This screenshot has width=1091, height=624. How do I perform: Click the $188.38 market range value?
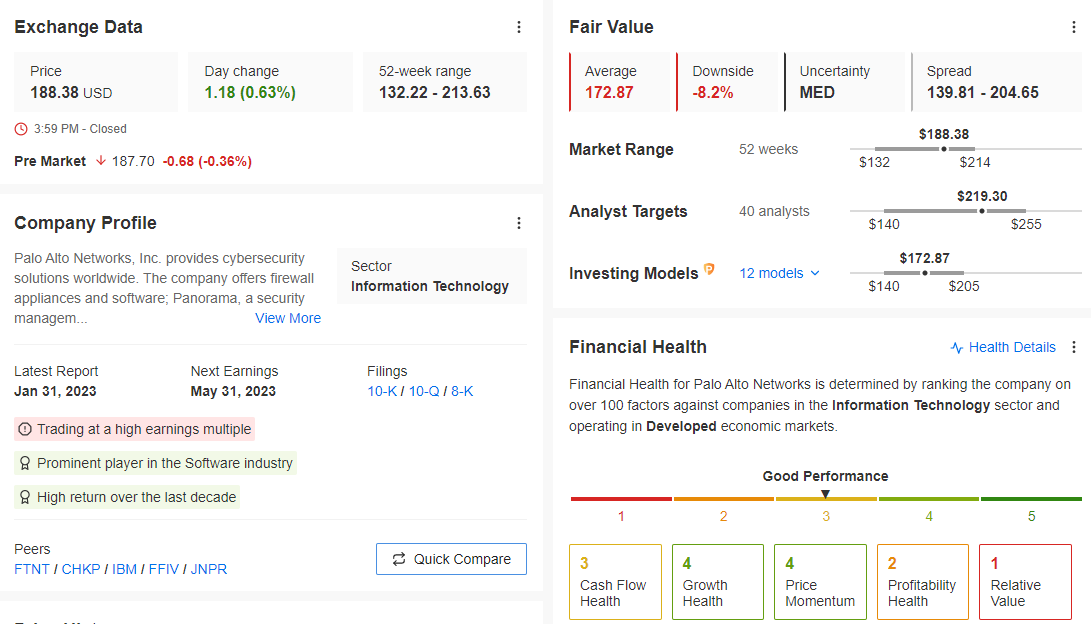(944, 134)
